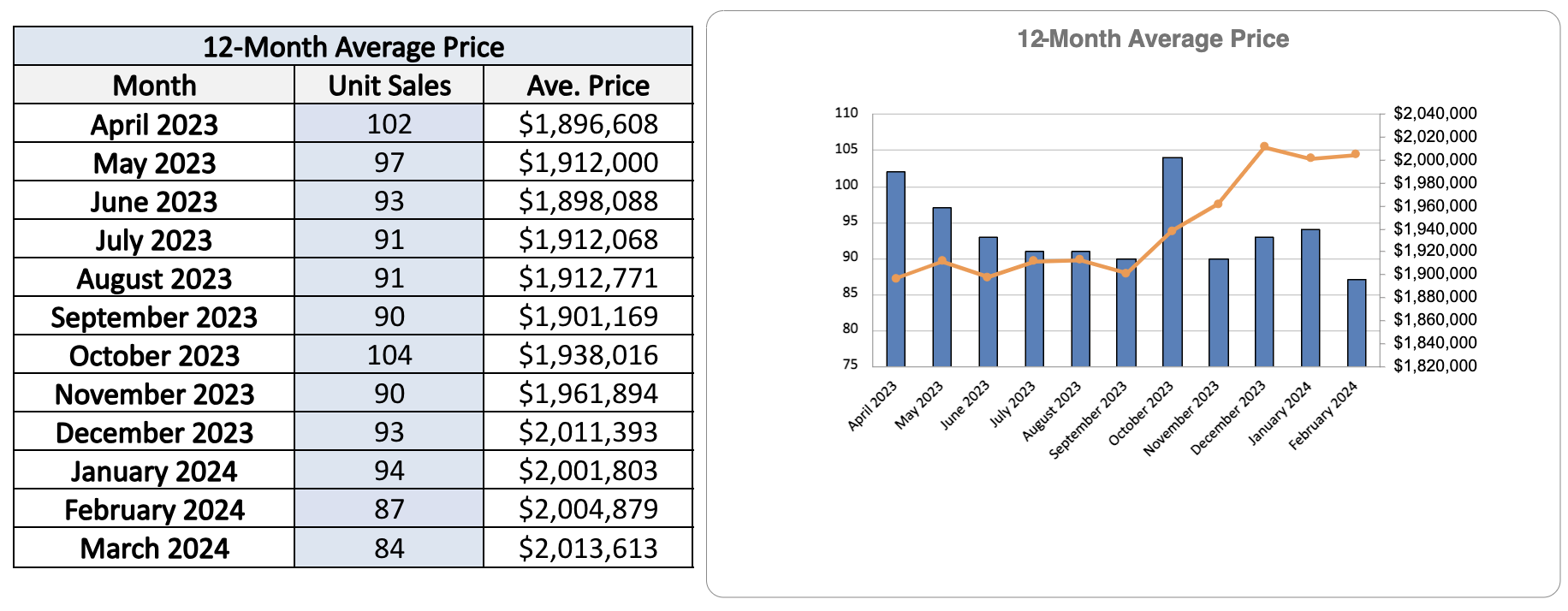Click the average price $1,938,016
Image resolution: width=1568 pixels, height=611 pixels.
[588, 355]
